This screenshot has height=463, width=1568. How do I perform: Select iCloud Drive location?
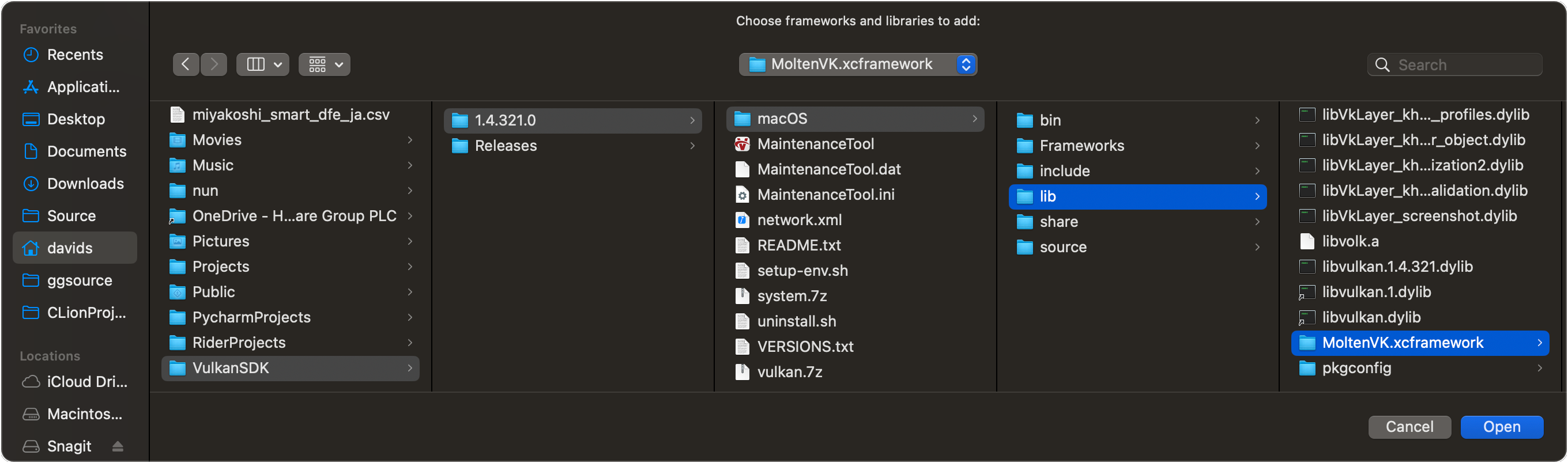pyautogui.click(x=86, y=381)
